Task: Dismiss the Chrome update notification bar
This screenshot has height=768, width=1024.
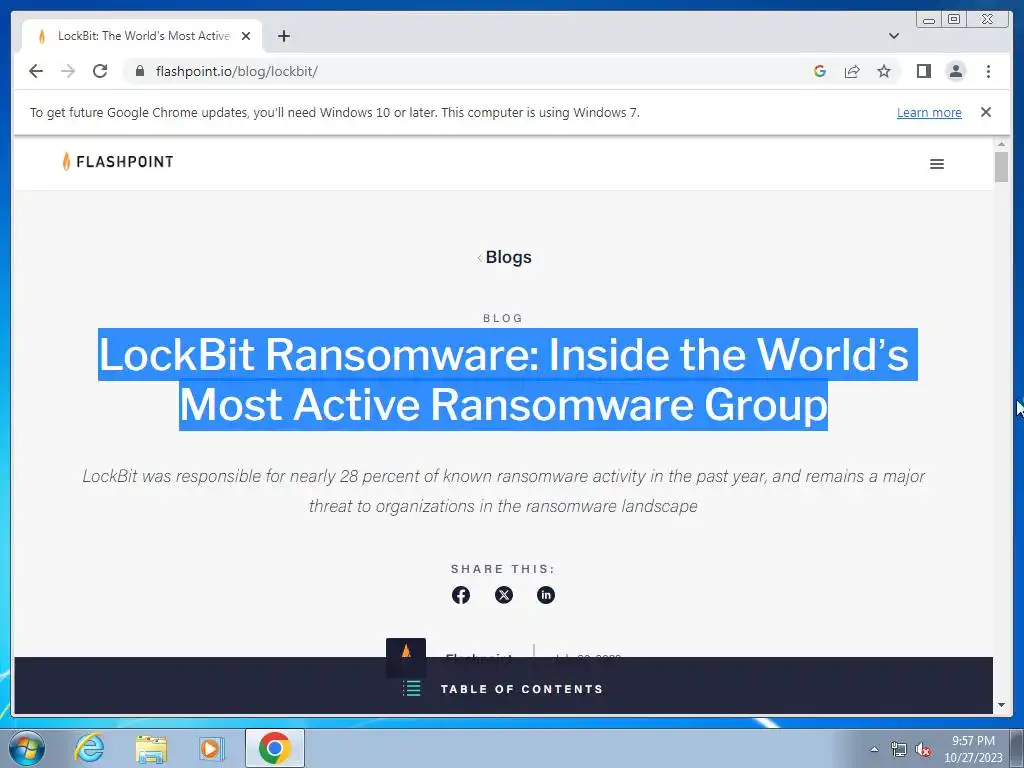Action: click(985, 112)
